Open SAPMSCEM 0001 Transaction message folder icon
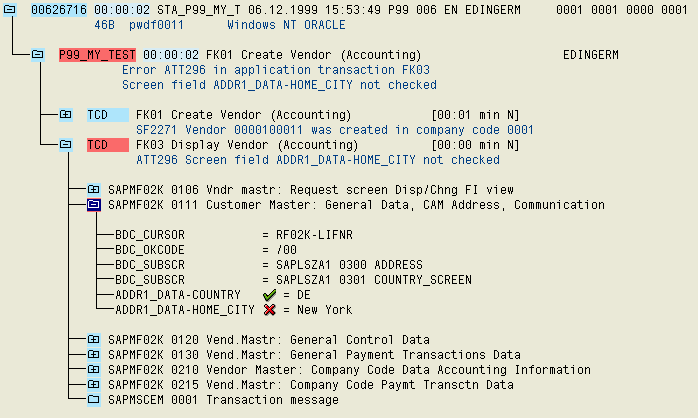Viewport: 698px width, 418px height. tap(93, 400)
